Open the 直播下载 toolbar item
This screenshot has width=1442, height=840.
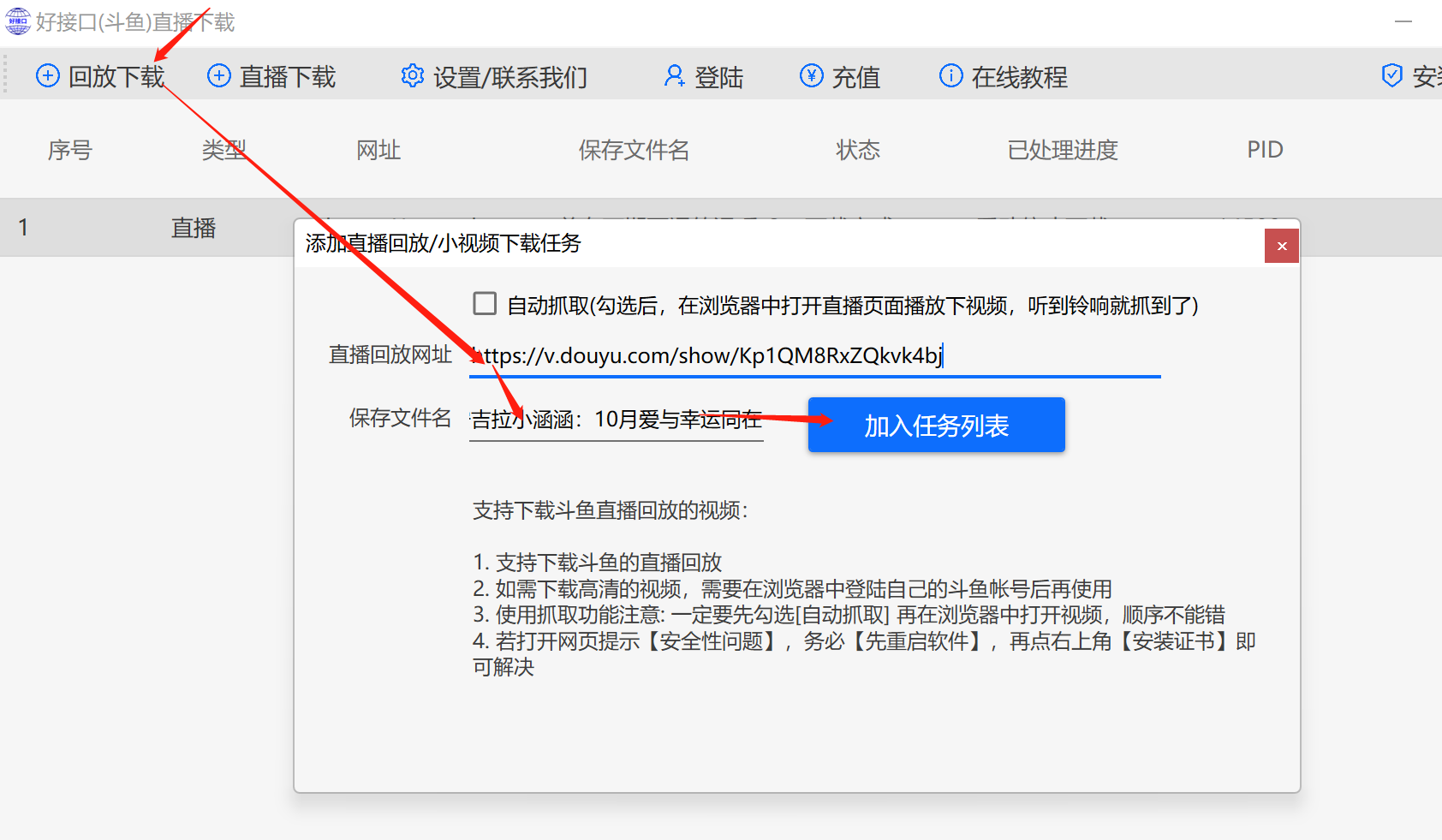[x=271, y=76]
